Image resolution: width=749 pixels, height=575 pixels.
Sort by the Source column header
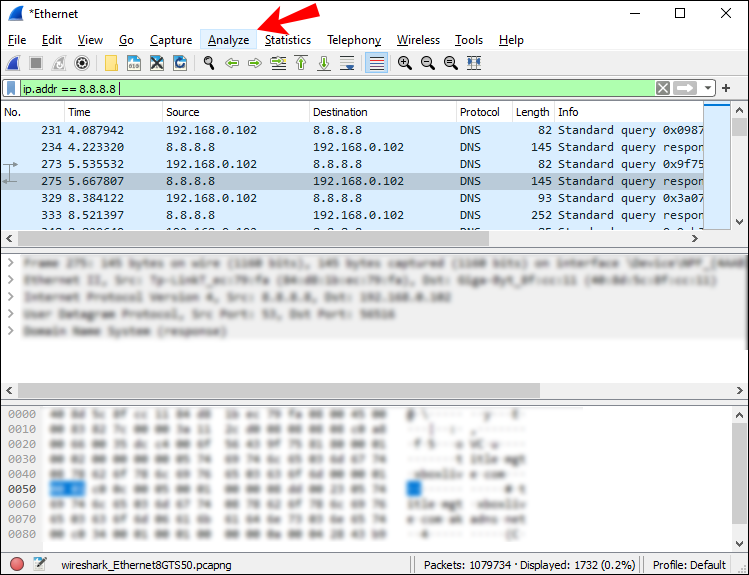pos(236,112)
